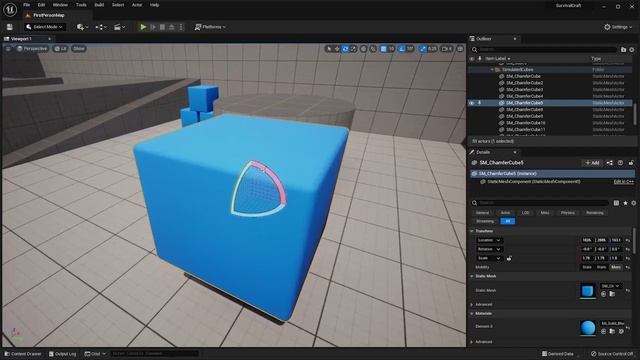Image resolution: width=640 pixels, height=360 pixels.
Task: Select the Physics filter in Details
Action: click(x=567, y=213)
